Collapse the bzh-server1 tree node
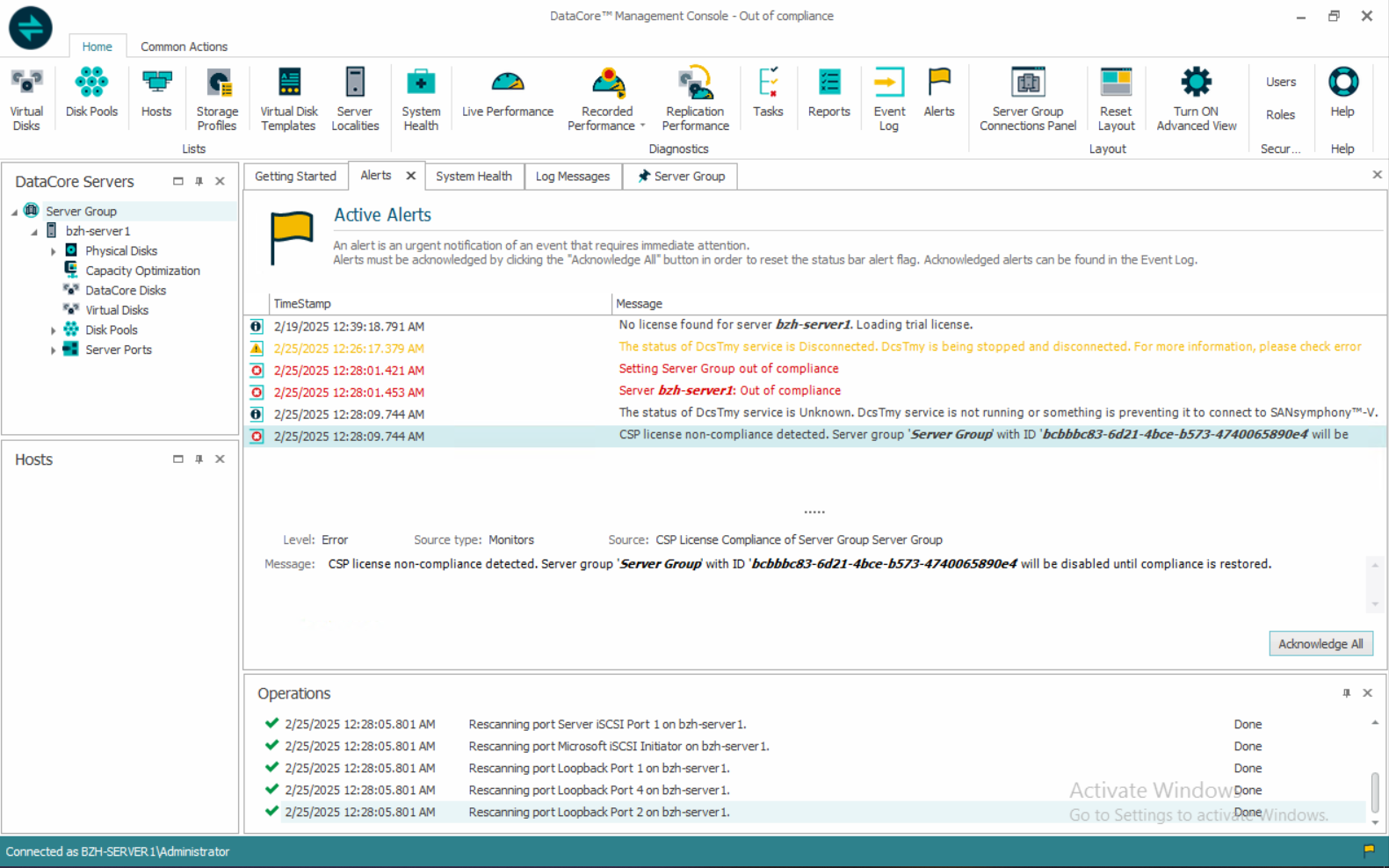Viewport: 1389px width, 868px height. click(x=34, y=232)
